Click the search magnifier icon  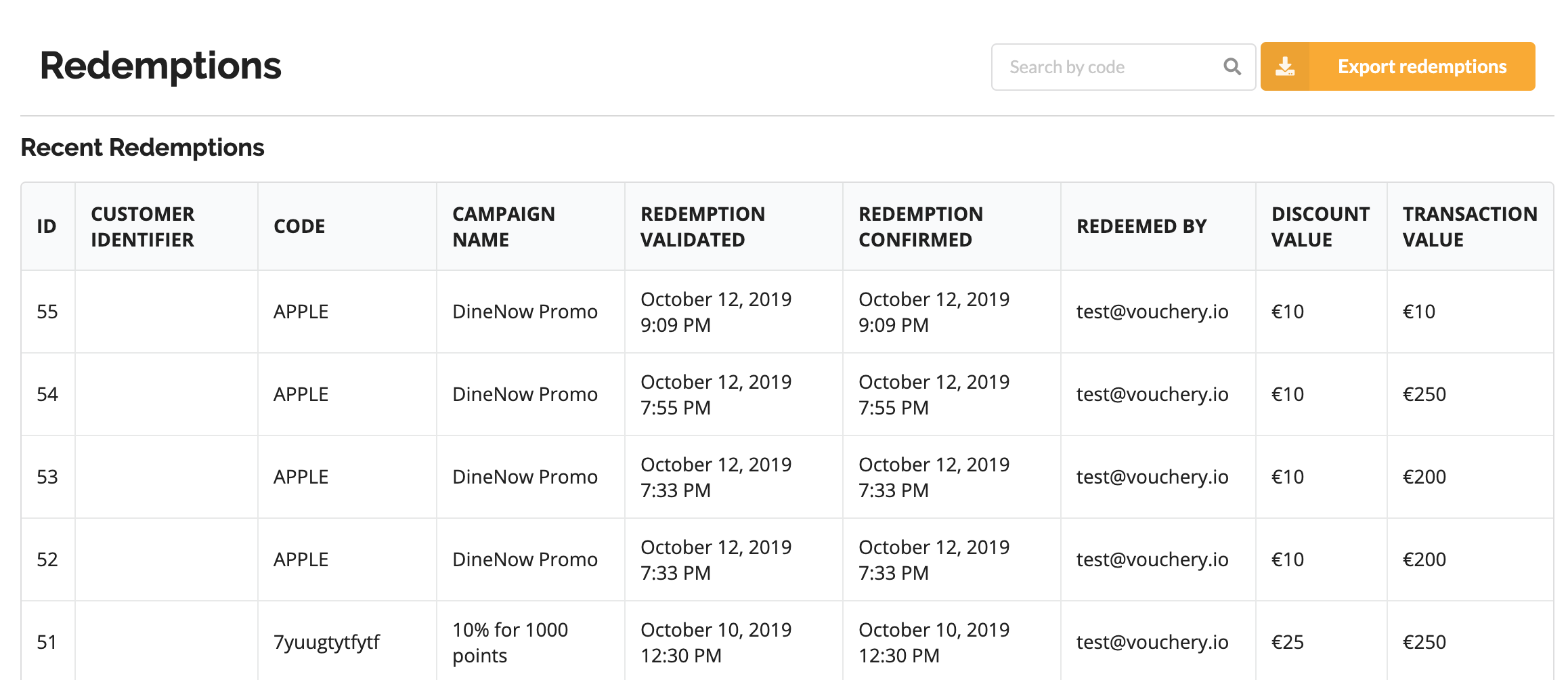pos(1232,67)
